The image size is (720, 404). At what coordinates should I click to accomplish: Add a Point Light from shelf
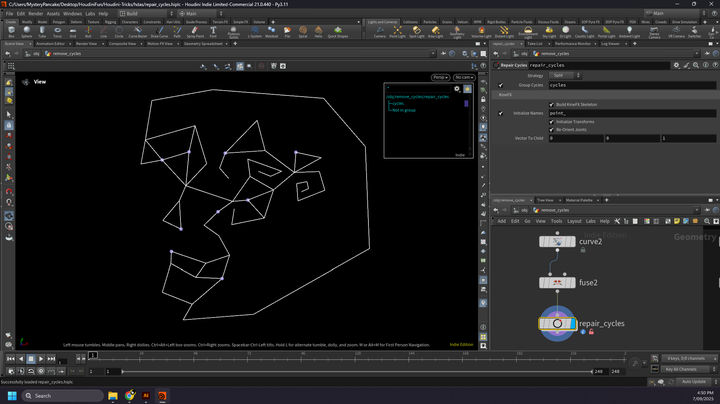[397, 32]
